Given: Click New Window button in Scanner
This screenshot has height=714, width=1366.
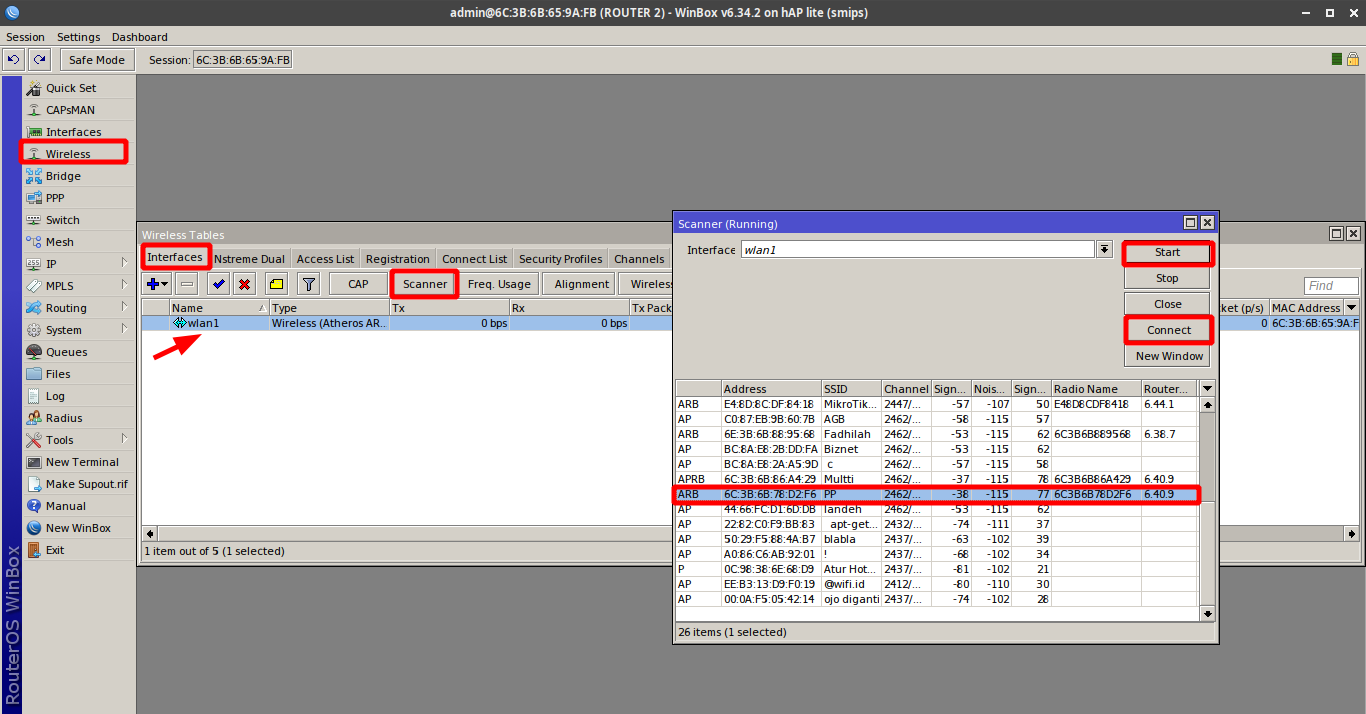Looking at the screenshot, I should (1168, 356).
